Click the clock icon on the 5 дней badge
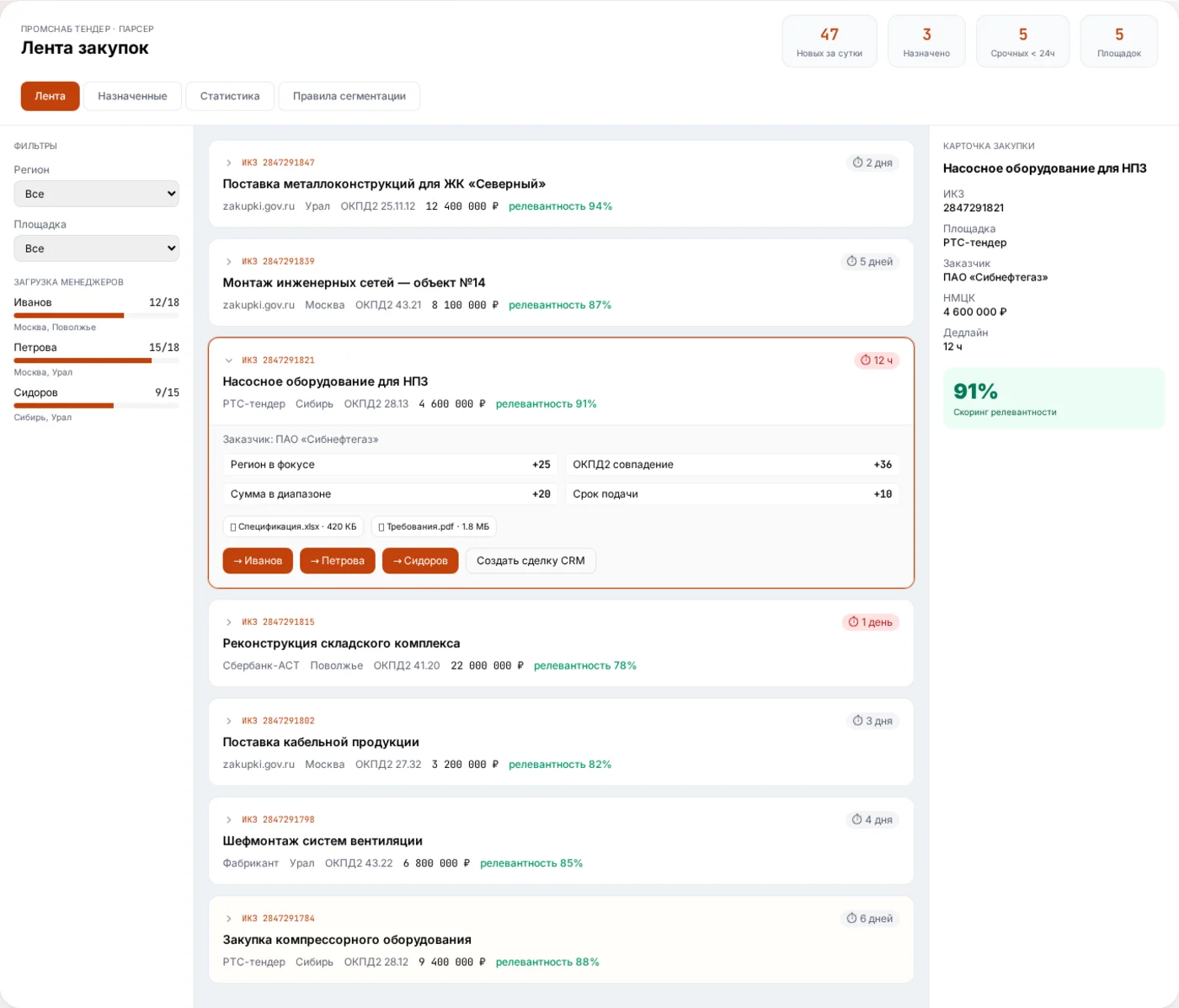Viewport: 1179px width, 1008px height. (851, 262)
